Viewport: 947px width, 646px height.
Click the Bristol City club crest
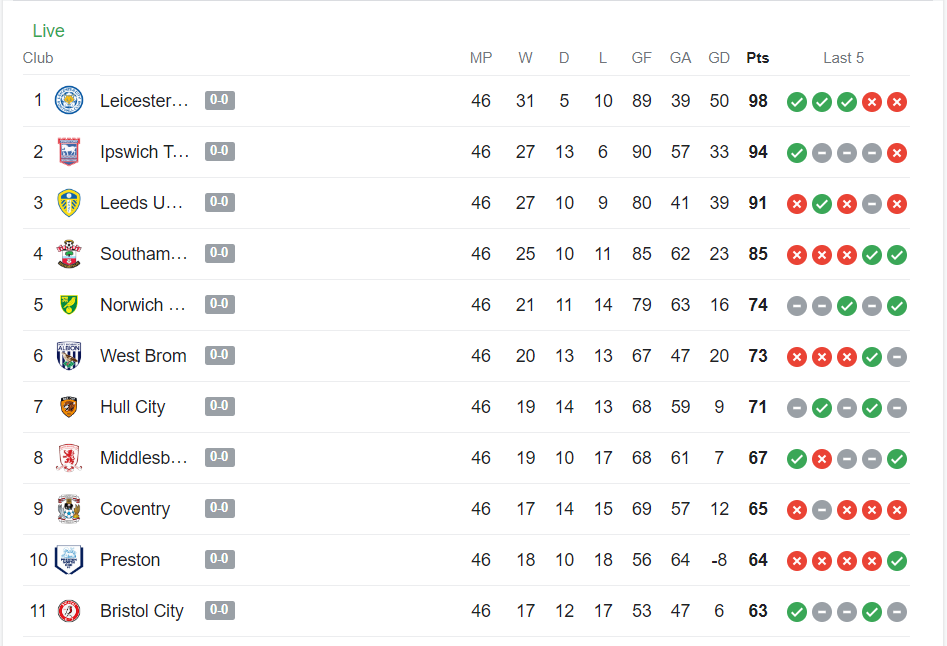click(69, 611)
